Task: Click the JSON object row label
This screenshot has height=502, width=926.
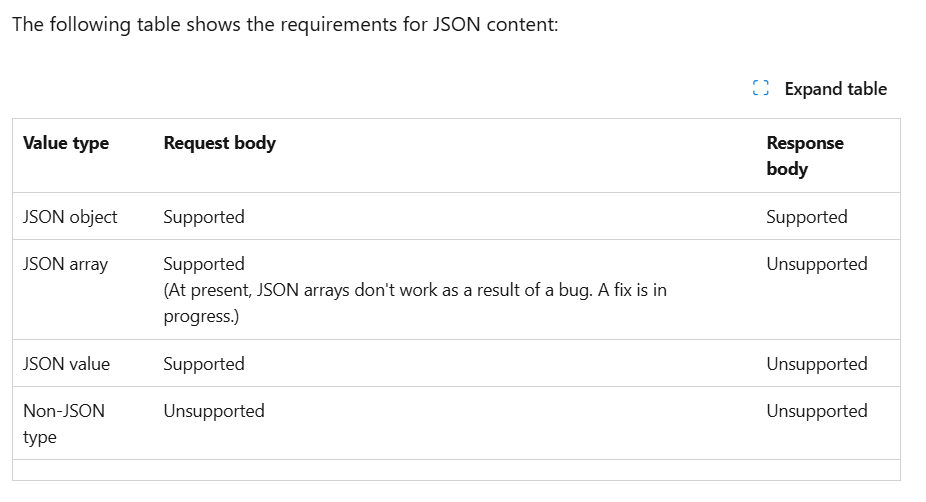Action: pos(70,217)
